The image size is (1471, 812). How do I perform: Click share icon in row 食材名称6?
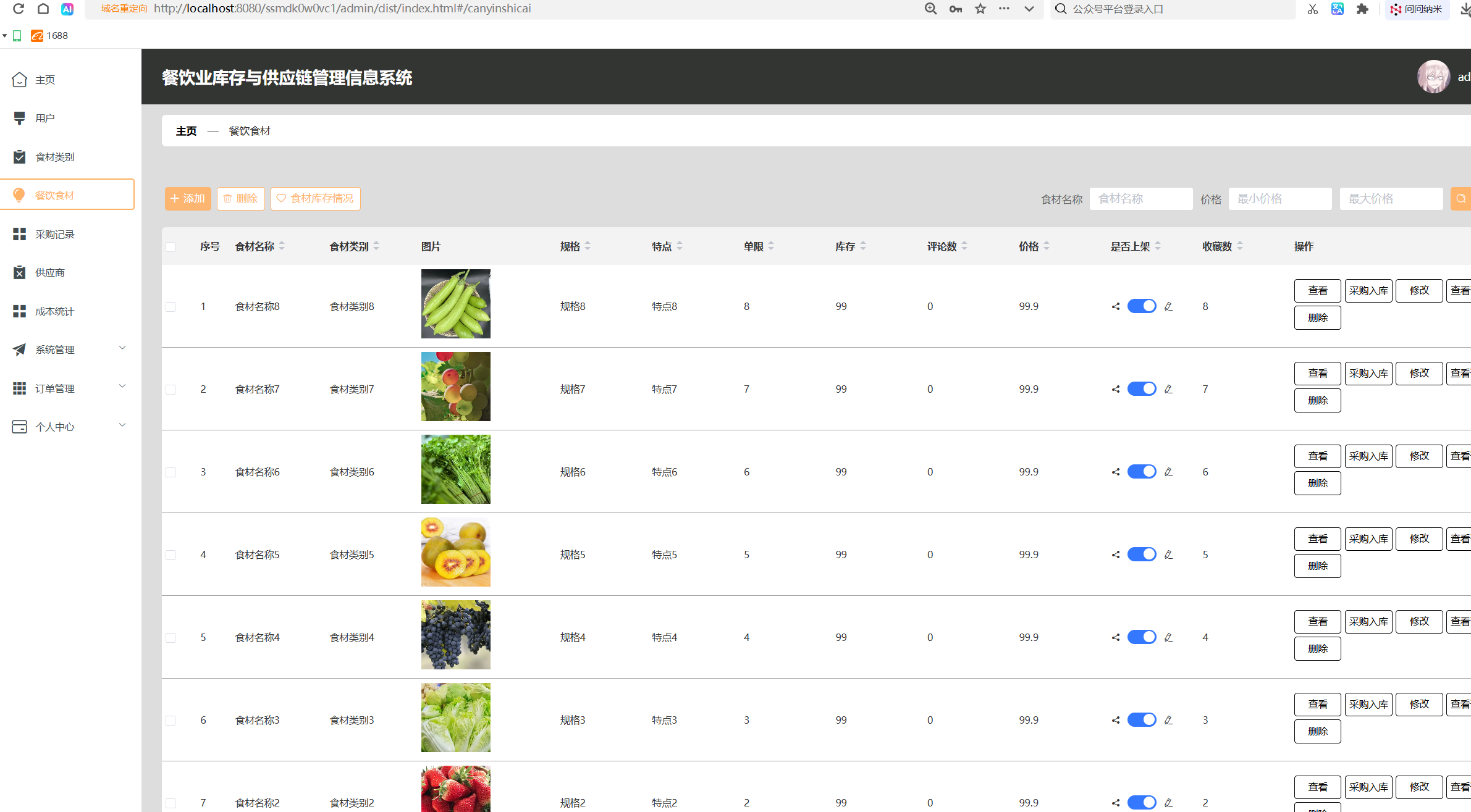(1116, 472)
